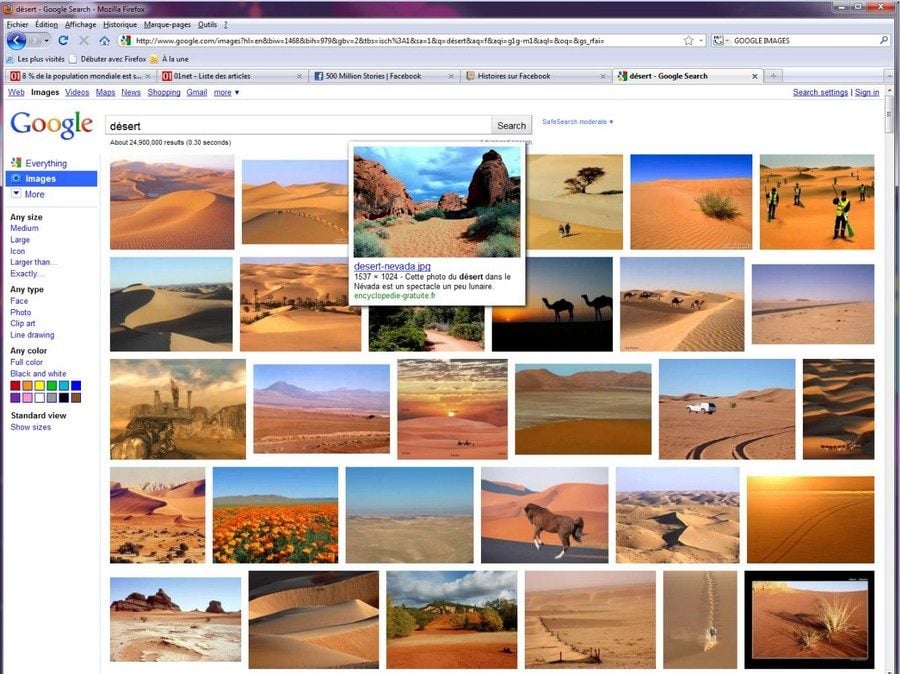This screenshot has width=900, height=674.
Task: Expand the More search categories
Action: click(28, 194)
